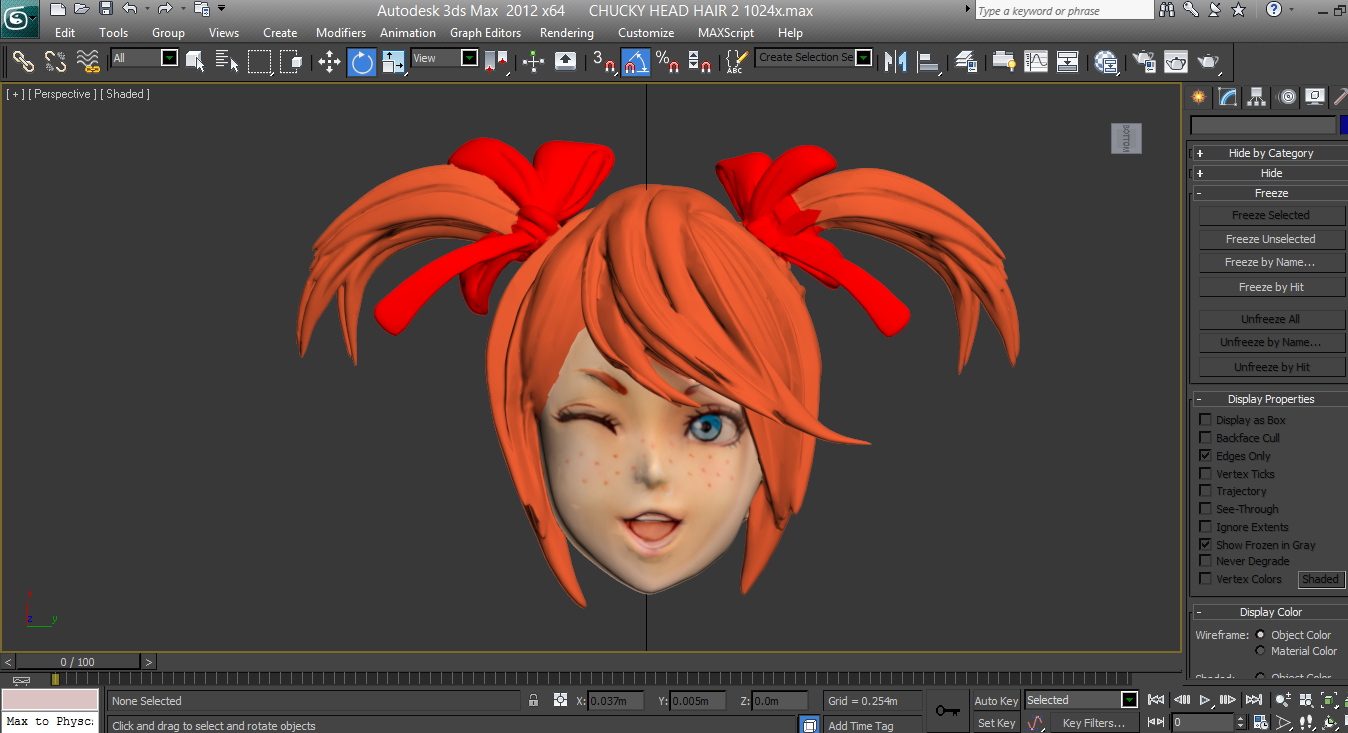Open Render Setup teapot icon
This screenshot has width=1348, height=733.
pos(1143,62)
